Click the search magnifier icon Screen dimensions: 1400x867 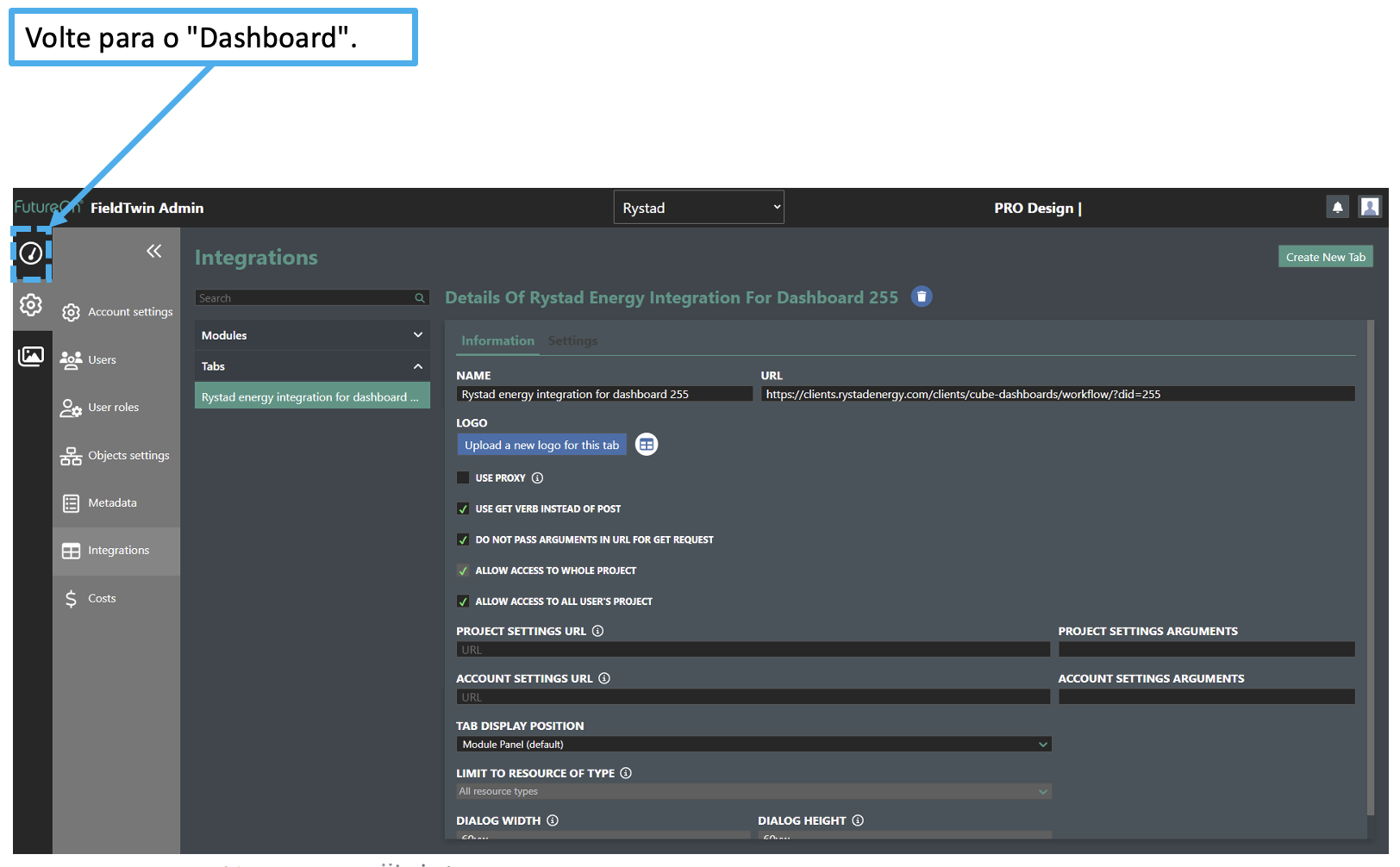point(420,298)
